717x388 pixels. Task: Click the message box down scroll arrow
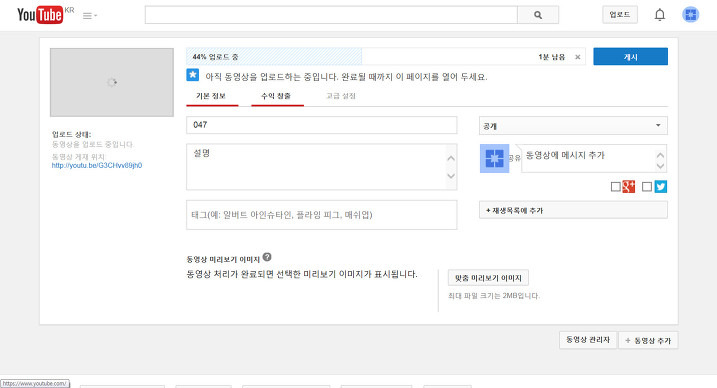(660, 166)
